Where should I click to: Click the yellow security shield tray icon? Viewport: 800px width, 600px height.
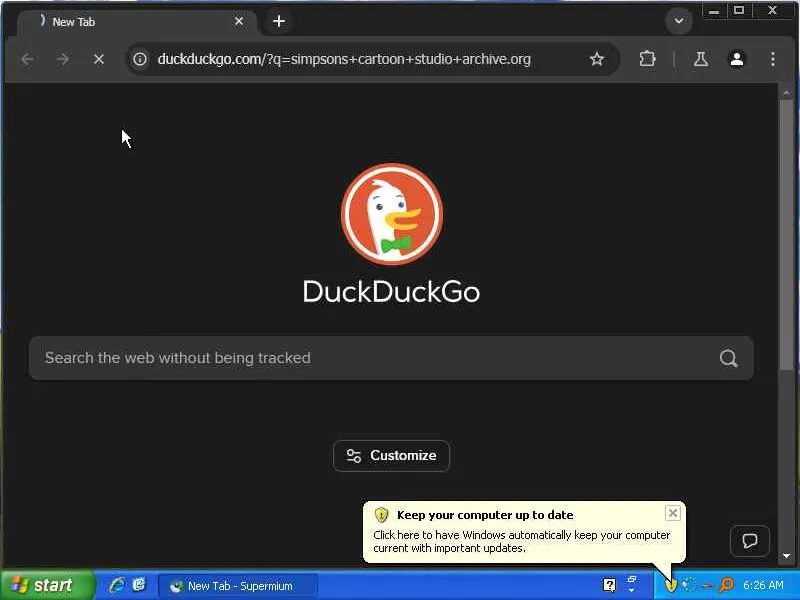(671, 585)
